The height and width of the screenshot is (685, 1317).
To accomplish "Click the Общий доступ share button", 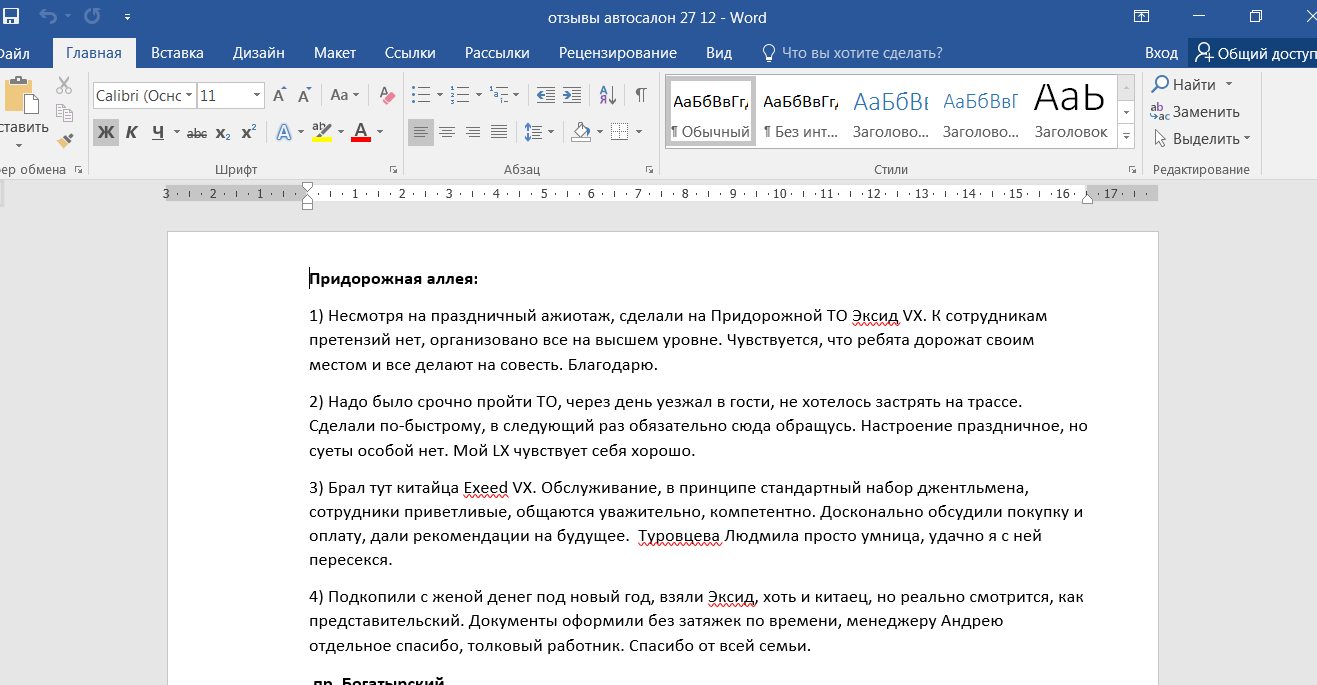I will [1254, 53].
